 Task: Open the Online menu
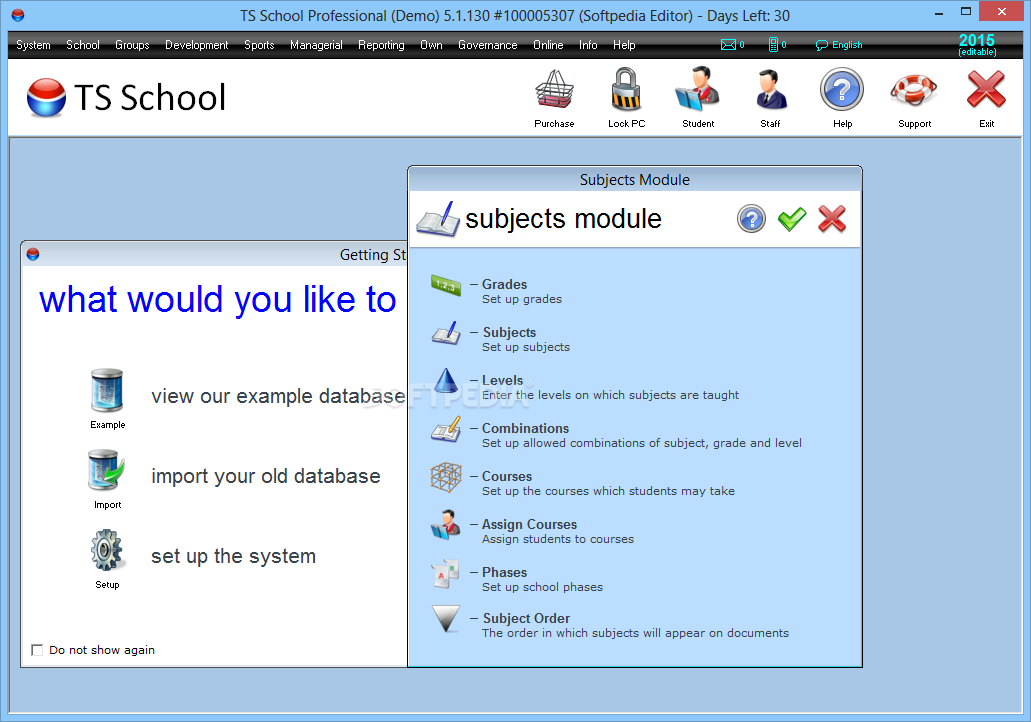point(548,45)
